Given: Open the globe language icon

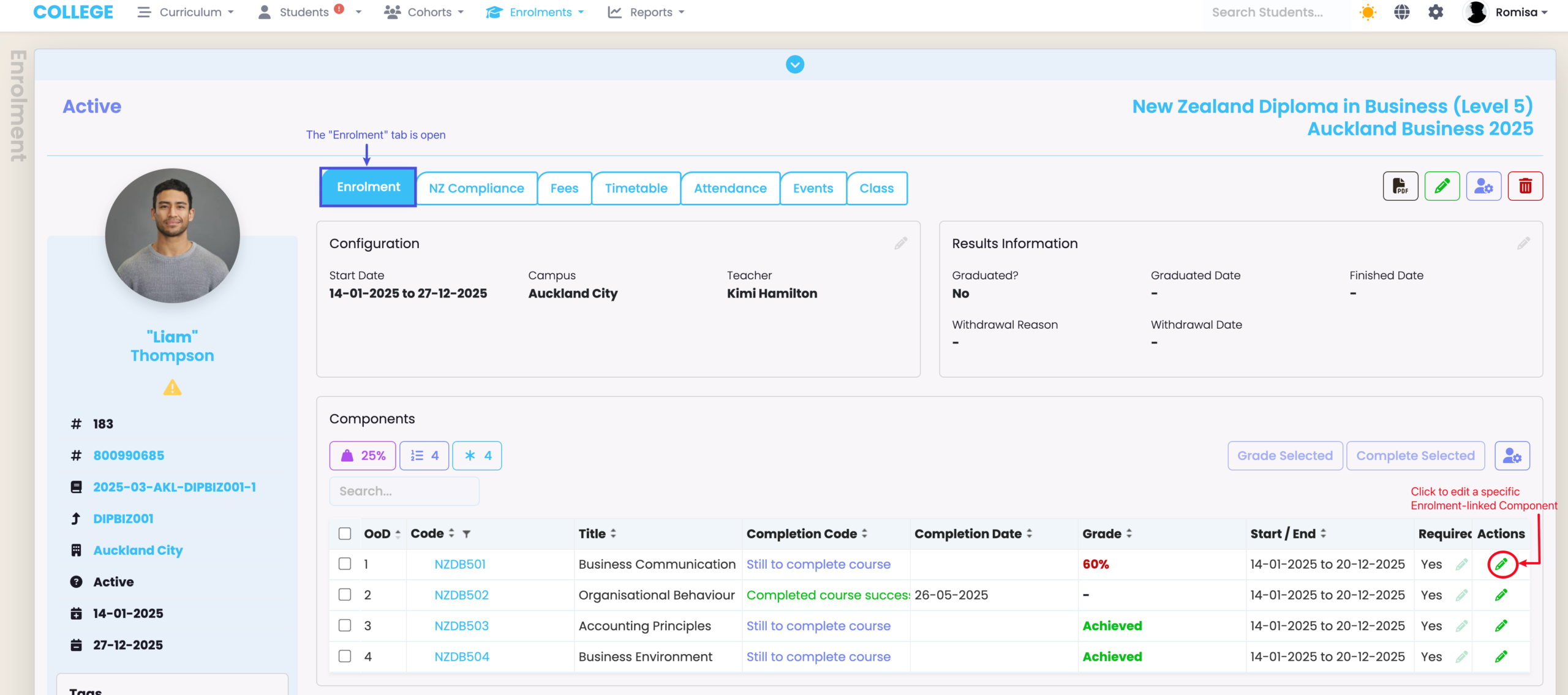Looking at the screenshot, I should (1402, 12).
